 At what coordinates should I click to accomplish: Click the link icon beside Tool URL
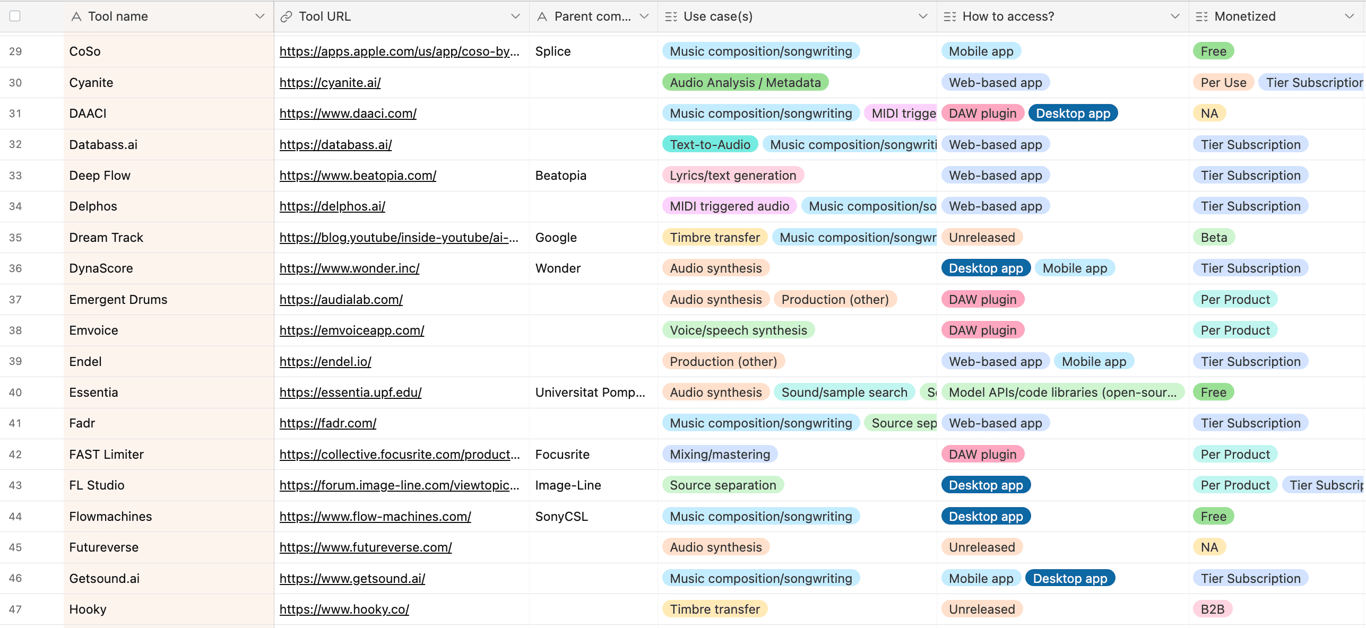[x=286, y=16]
